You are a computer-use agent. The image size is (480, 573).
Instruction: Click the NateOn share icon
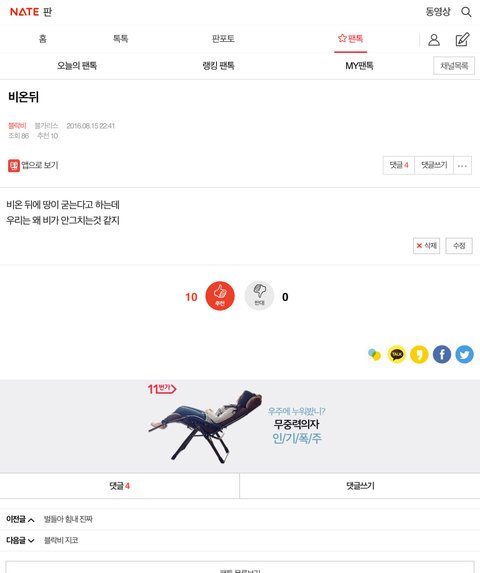point(374,354)
